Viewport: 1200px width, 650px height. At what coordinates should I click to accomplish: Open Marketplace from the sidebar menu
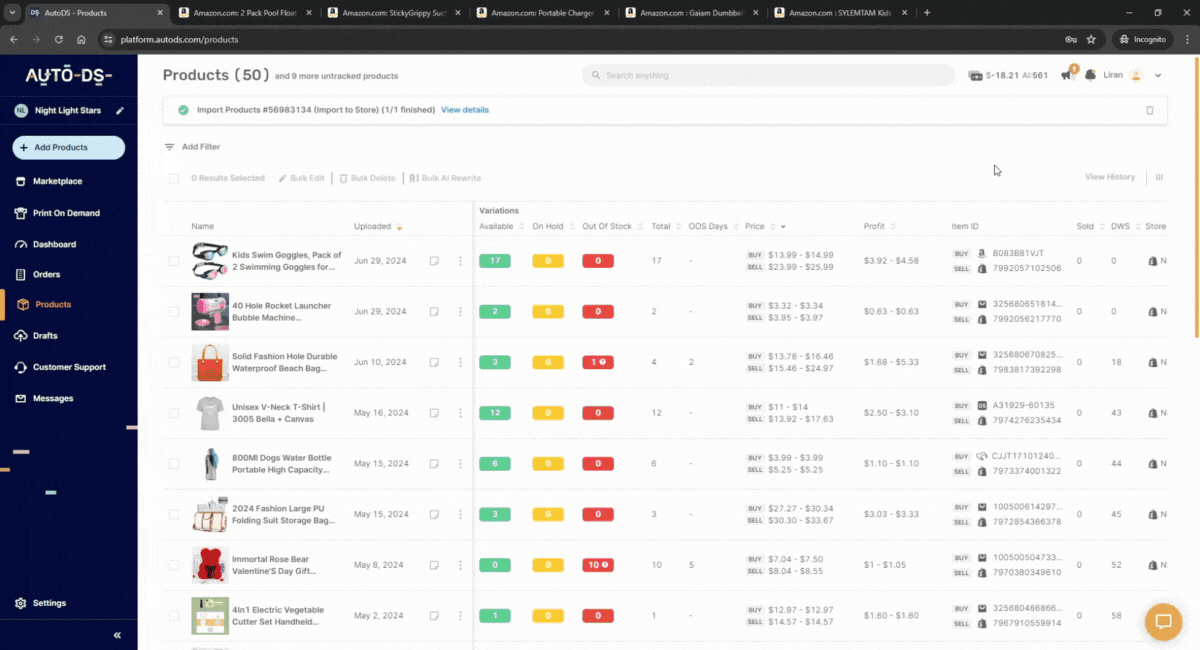pos(57,181)
